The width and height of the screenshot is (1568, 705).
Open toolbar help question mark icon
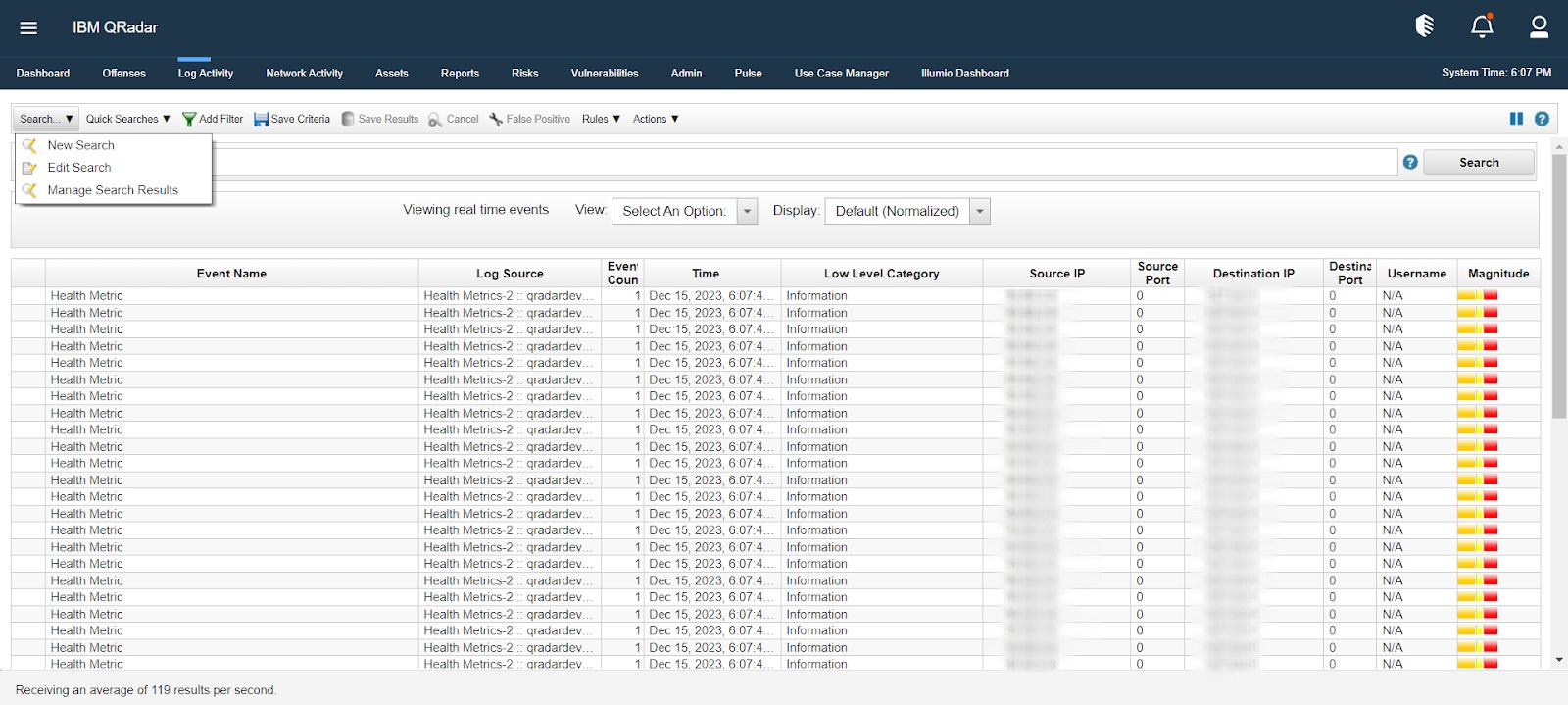(x=1542, y=119)
